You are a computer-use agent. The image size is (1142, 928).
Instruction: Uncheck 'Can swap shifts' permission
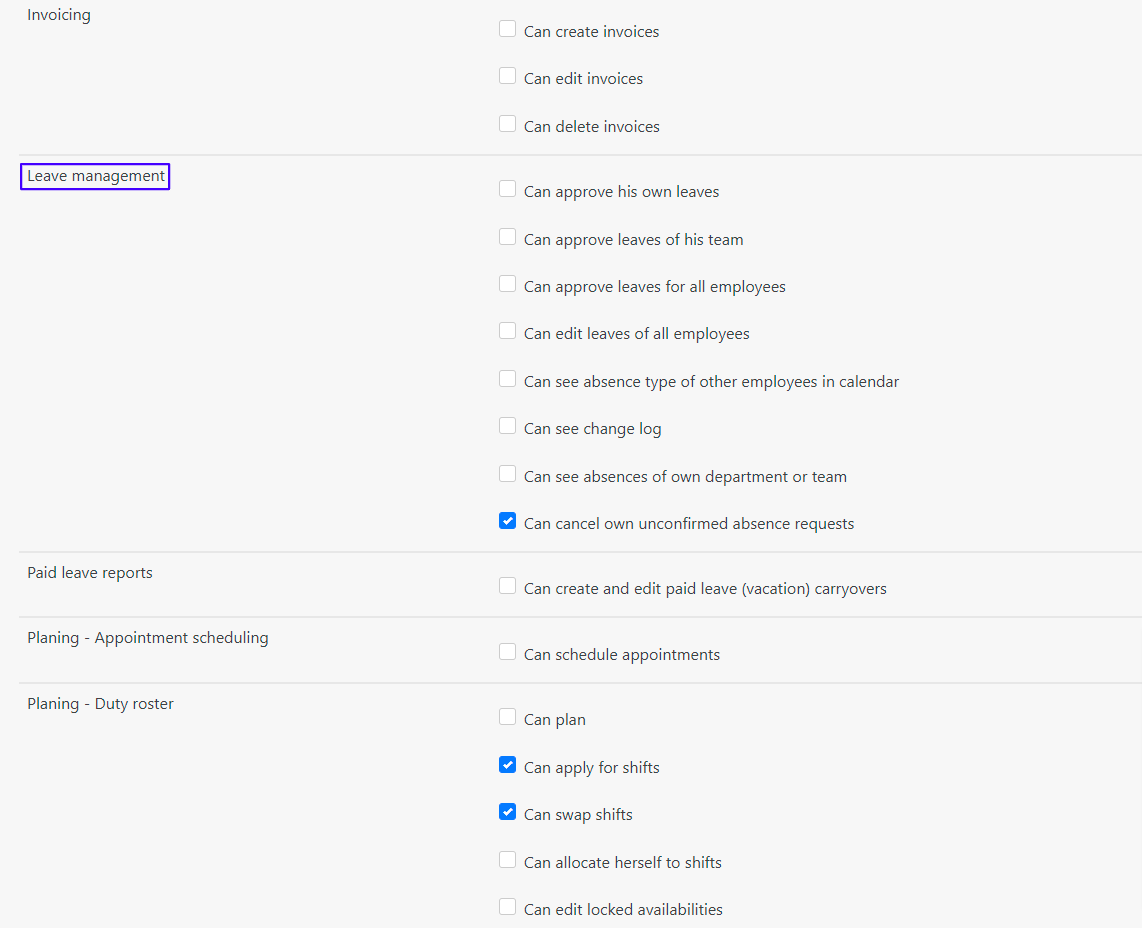[x=507, y=812]
